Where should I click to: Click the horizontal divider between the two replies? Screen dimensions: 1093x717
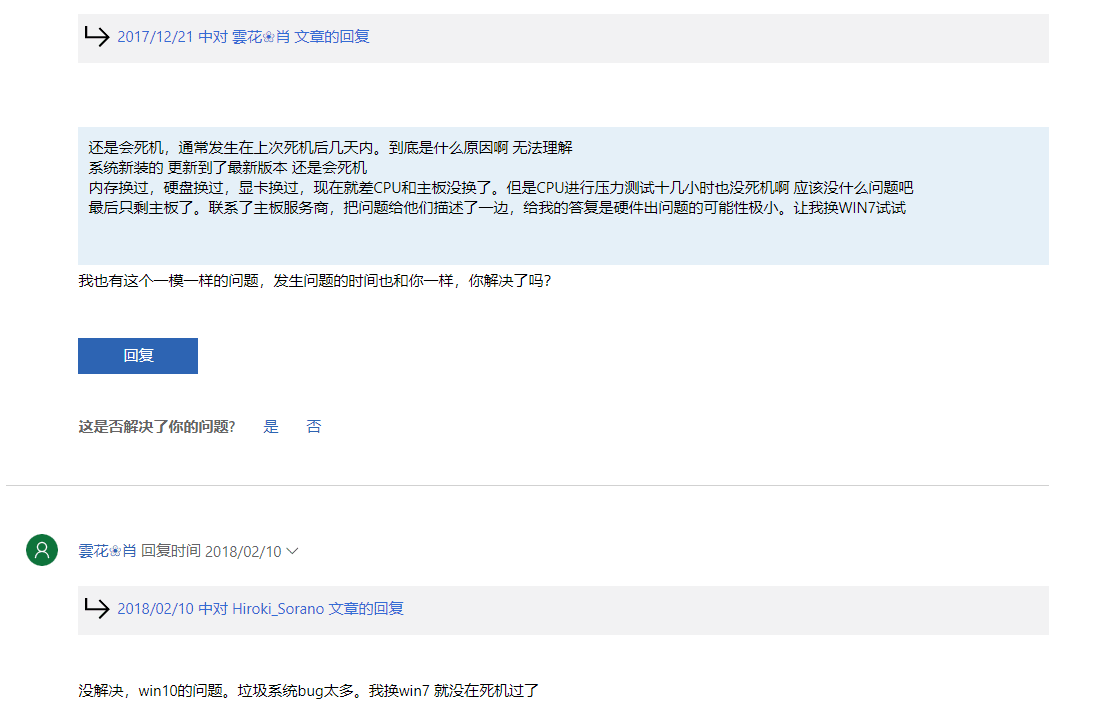pos(527,486)
